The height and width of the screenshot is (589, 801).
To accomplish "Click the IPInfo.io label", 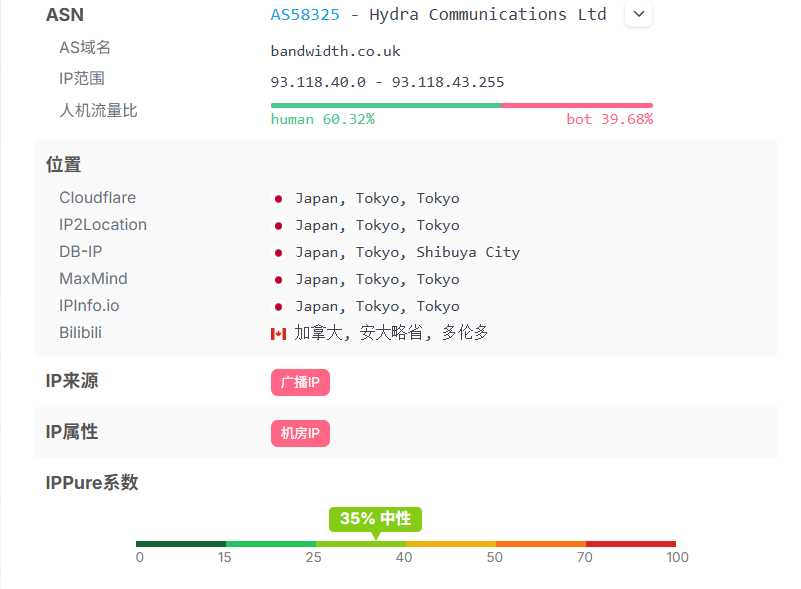I will (x=89, y=305).
